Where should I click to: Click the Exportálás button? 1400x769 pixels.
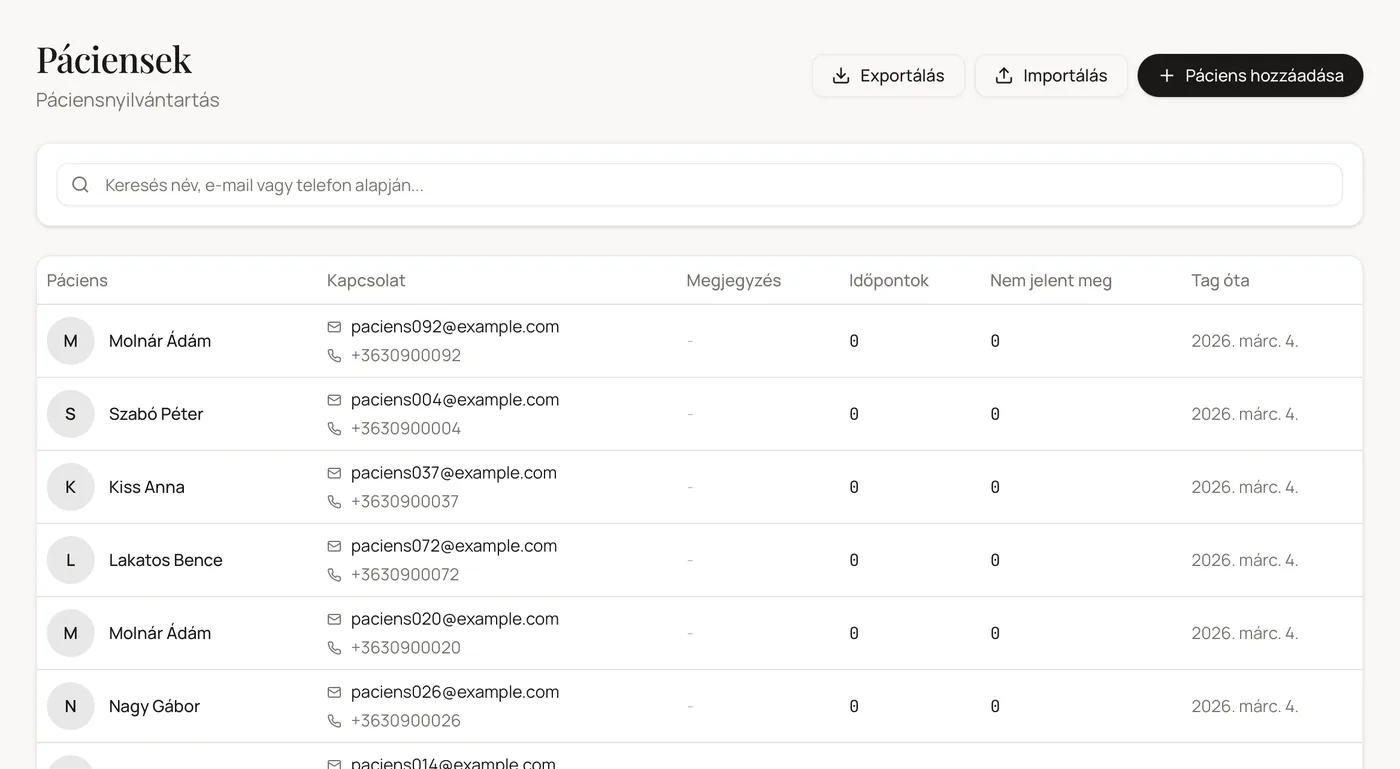click(x=888, y=76)
